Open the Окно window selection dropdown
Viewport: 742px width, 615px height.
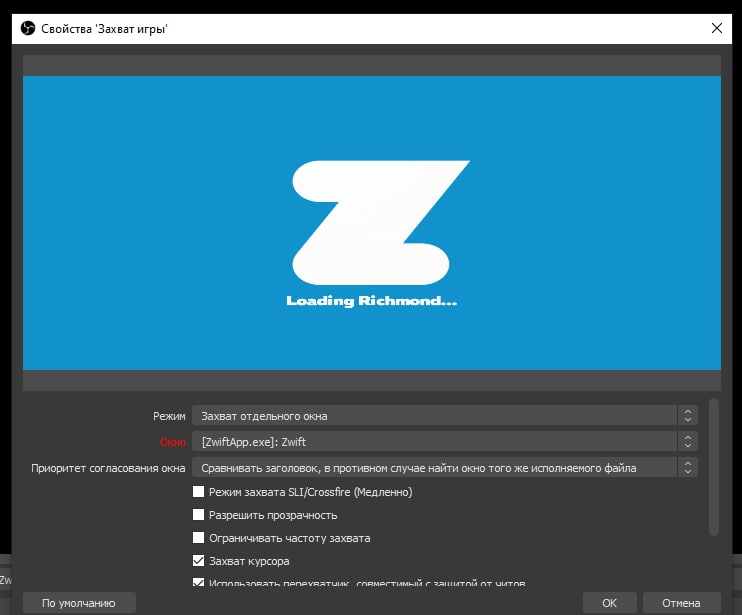(x=444, y=442)
